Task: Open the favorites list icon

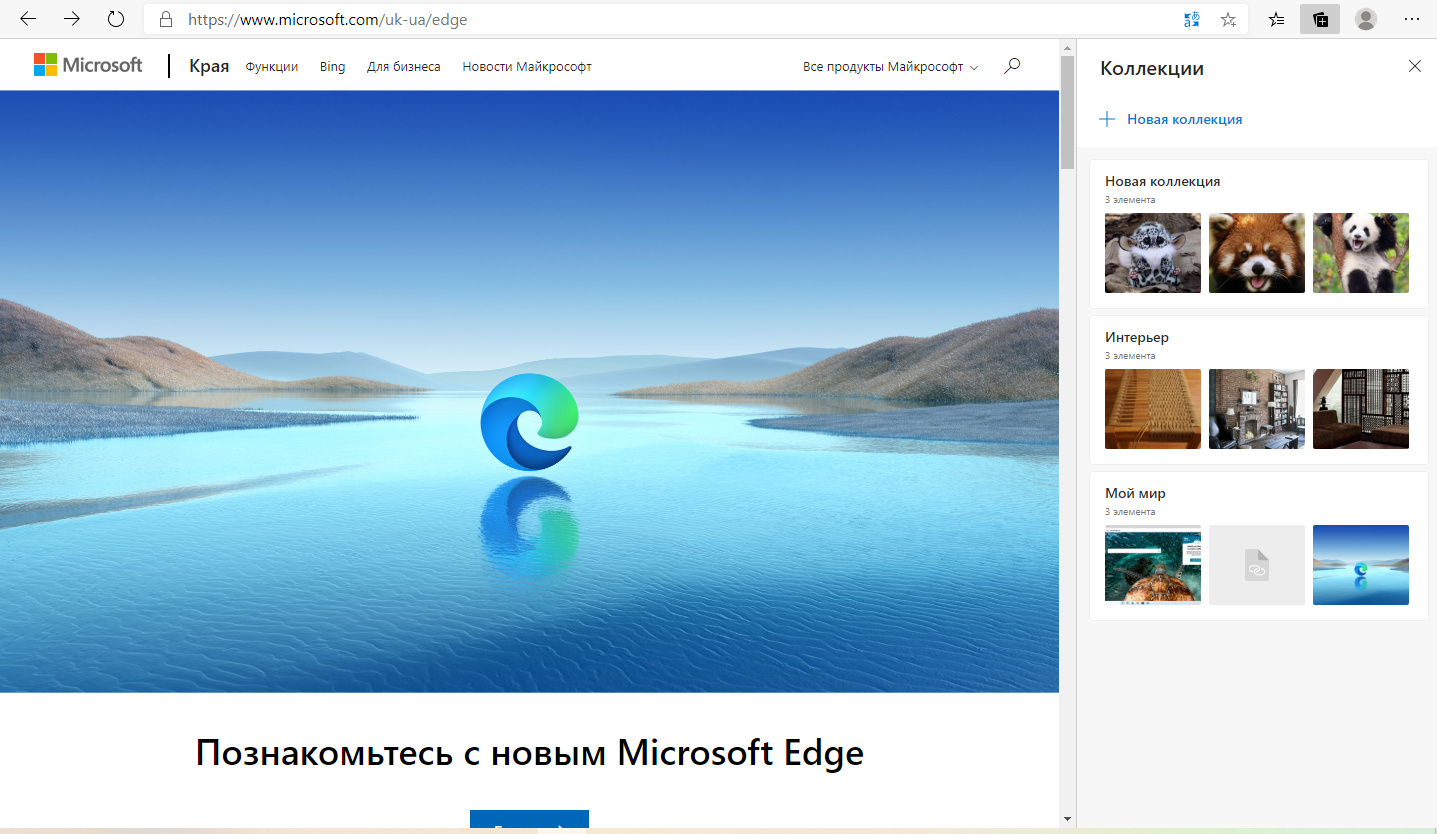Action: 1277,19
